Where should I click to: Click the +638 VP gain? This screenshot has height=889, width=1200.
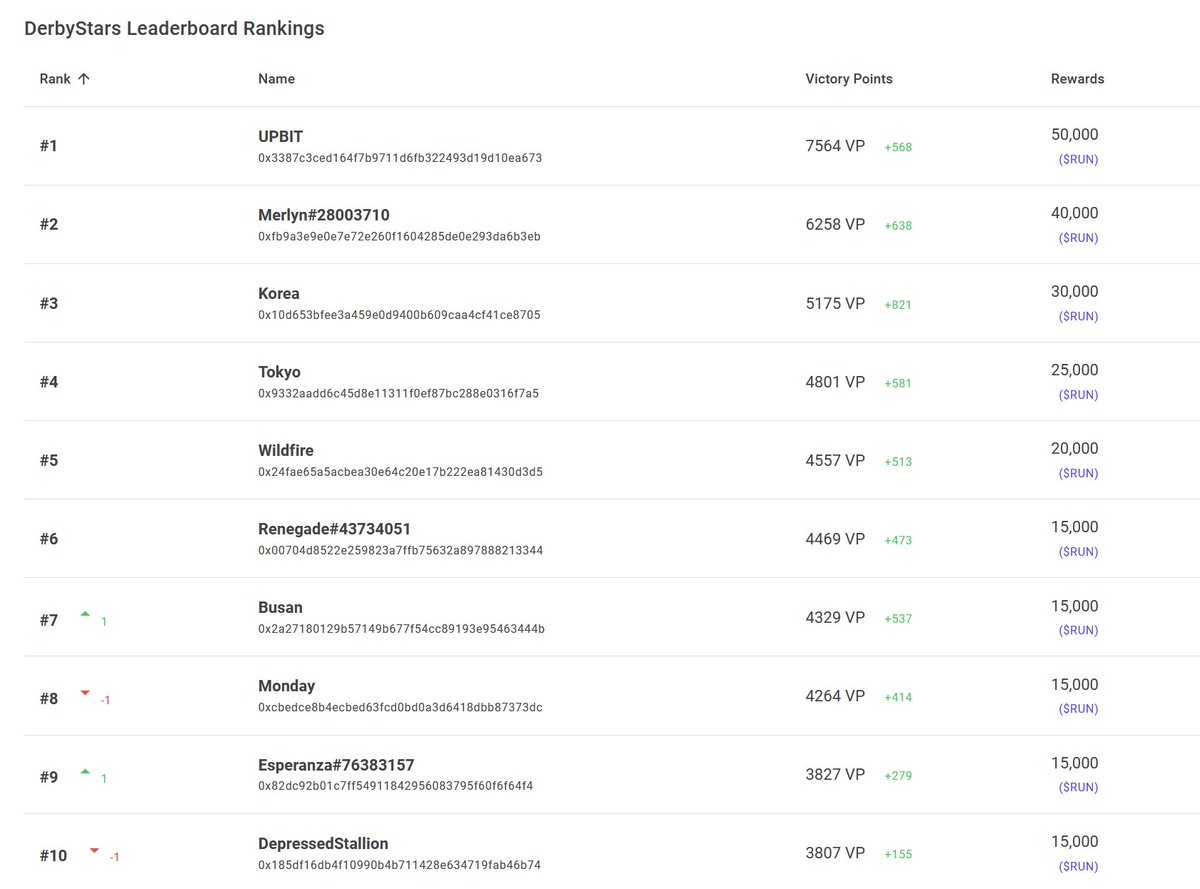tap(898, 226)
